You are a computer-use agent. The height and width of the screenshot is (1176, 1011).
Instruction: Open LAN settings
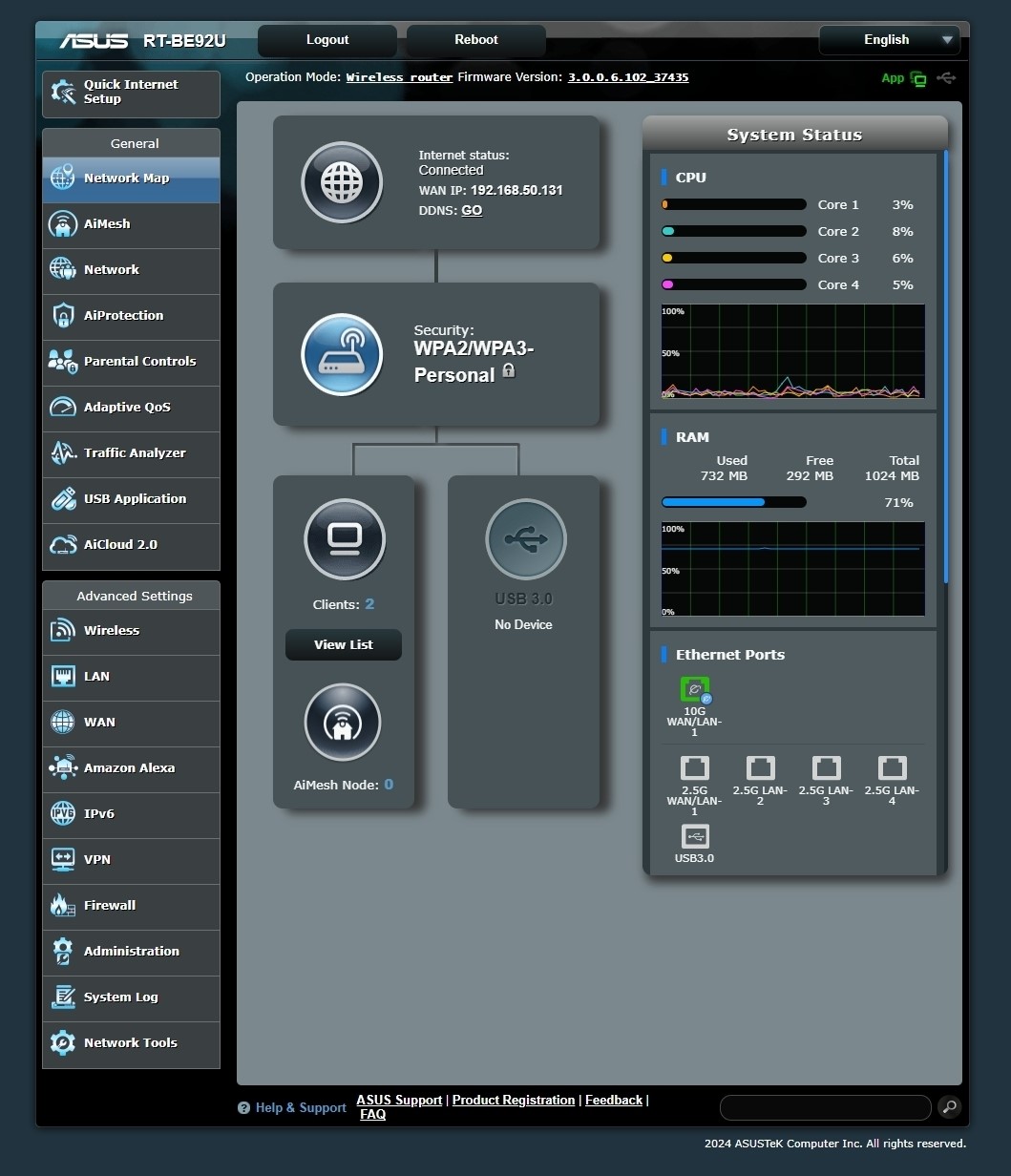coord(131,678)
